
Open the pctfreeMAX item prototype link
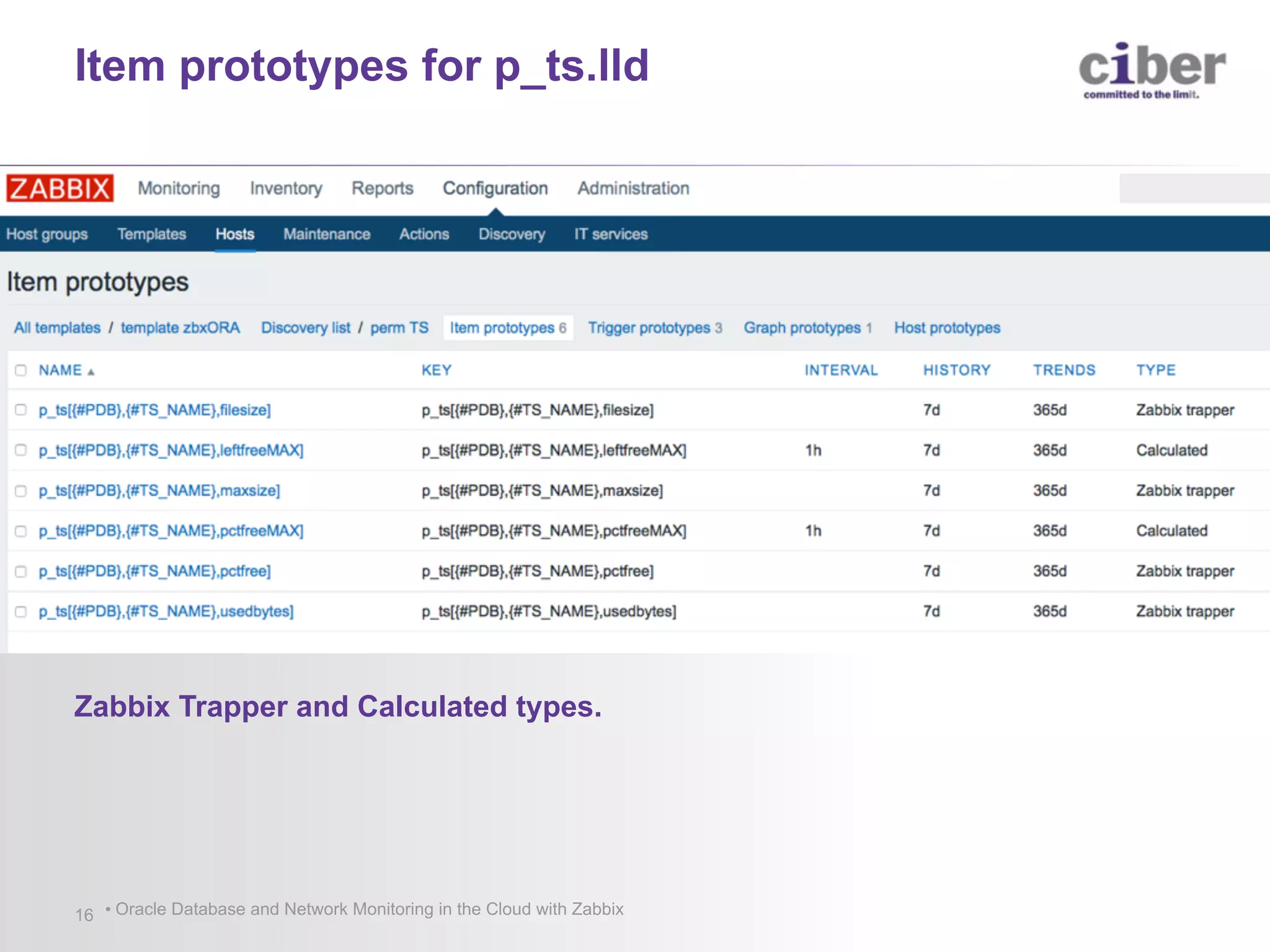[x=171, y=531]
